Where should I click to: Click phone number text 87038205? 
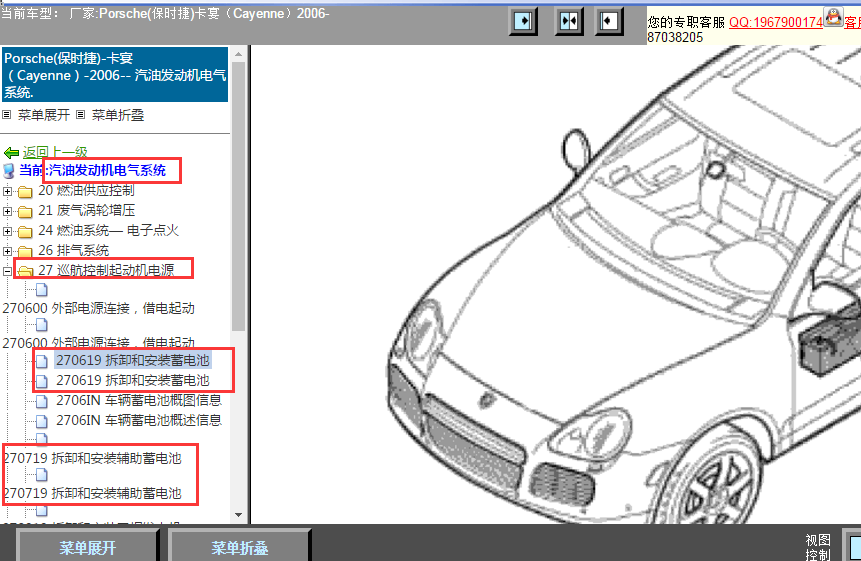pos(675,37)
